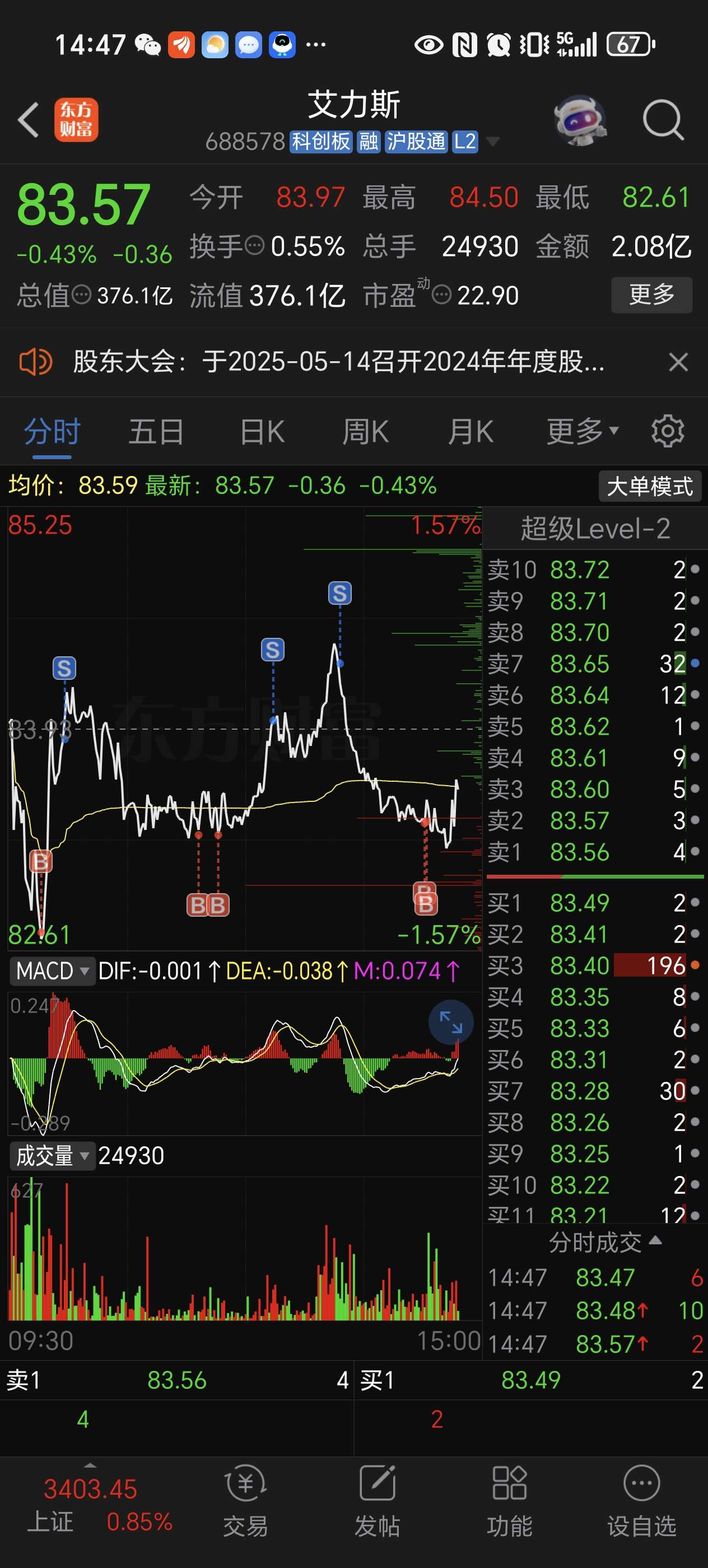Image resolution: width=708 pixels, height=1568 pixels.
Task: Open WeChat notification in status bar
Action: [x=147, y=44]
